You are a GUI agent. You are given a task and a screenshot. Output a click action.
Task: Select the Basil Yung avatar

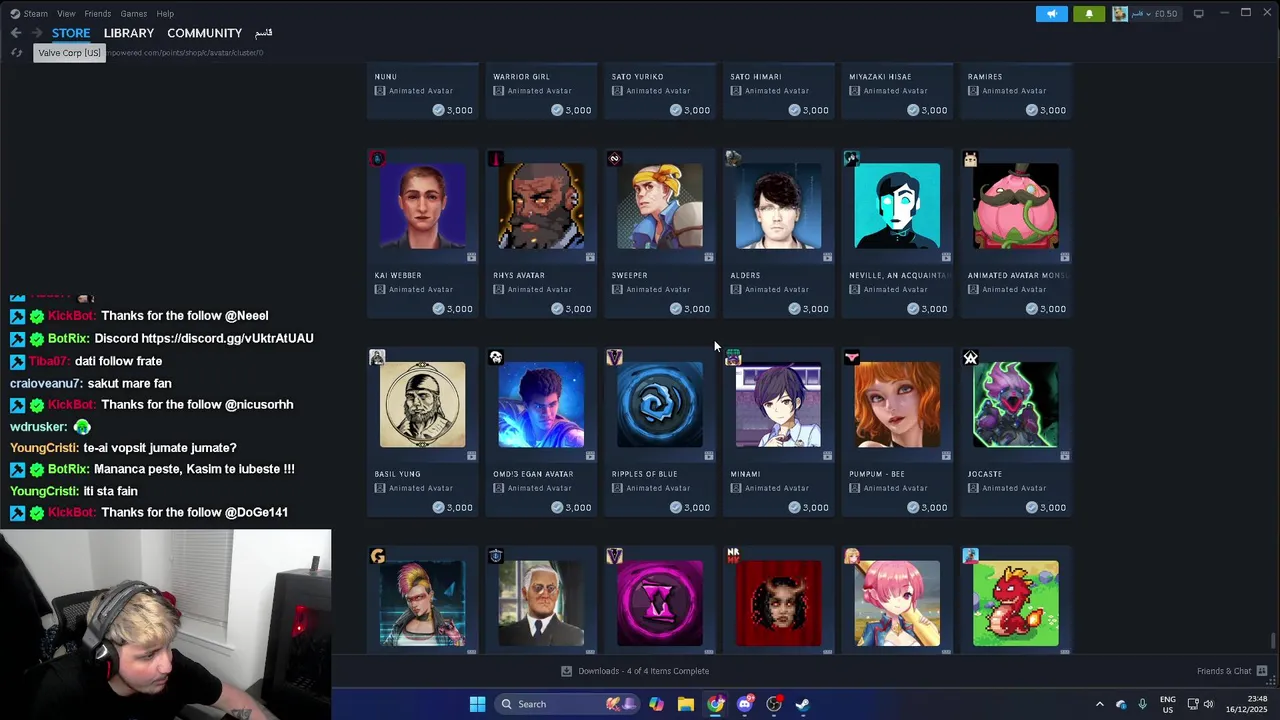coord(422,405)
